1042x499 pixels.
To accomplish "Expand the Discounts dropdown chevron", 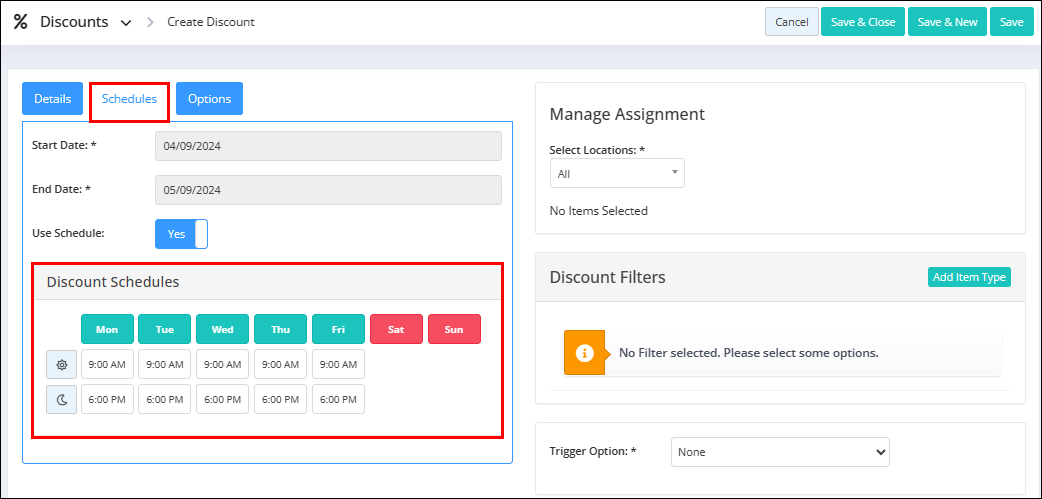I will 126,23.
